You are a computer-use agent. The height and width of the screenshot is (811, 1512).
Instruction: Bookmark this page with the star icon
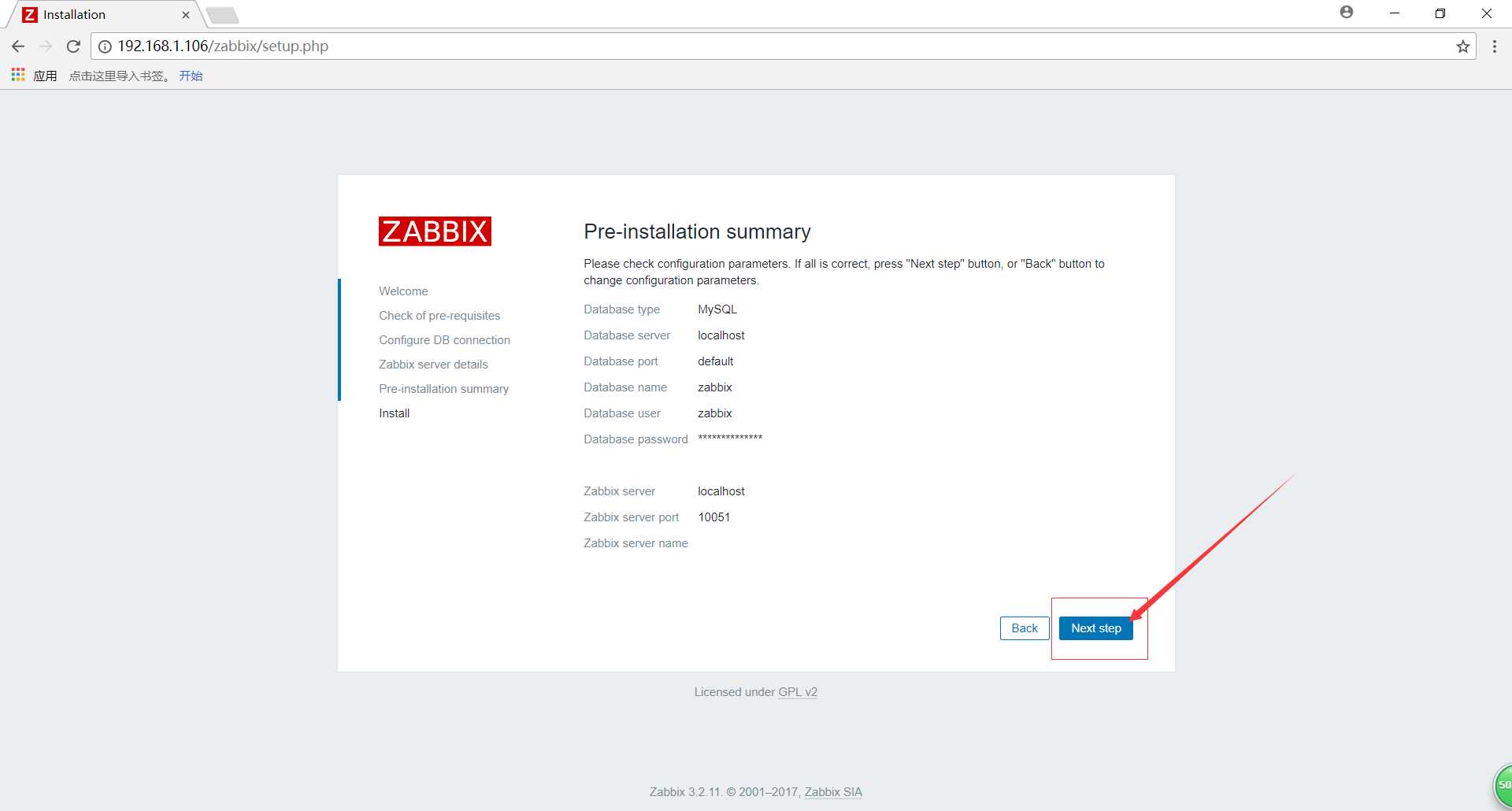(1462, 46)
